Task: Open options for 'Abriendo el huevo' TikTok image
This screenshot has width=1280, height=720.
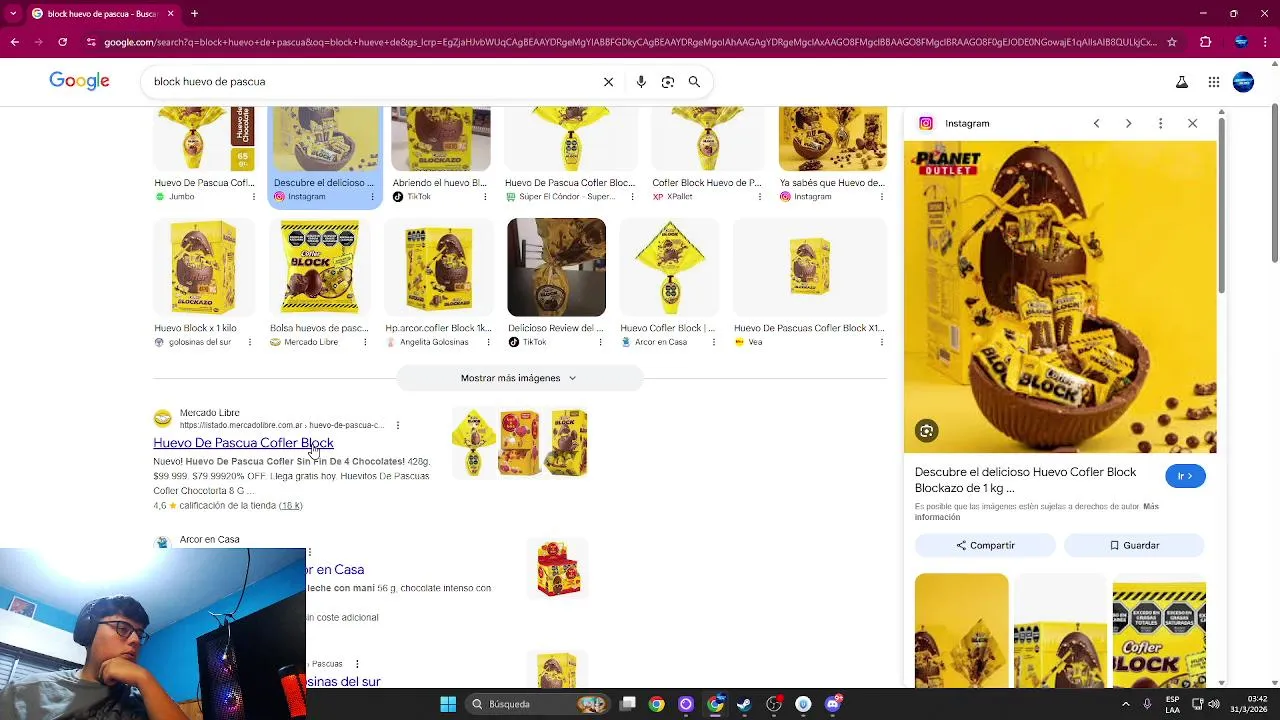Action: click(486, 197)
